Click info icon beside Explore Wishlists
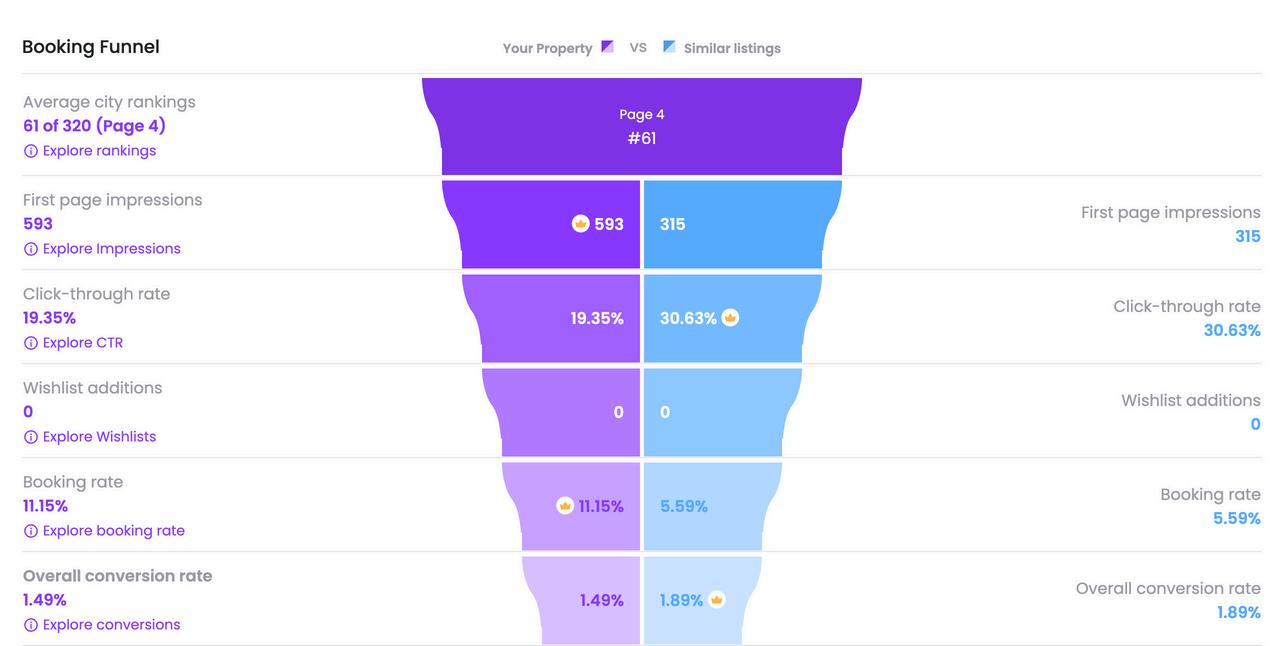This screenshot has width=1286, height=646. point(31,437)
